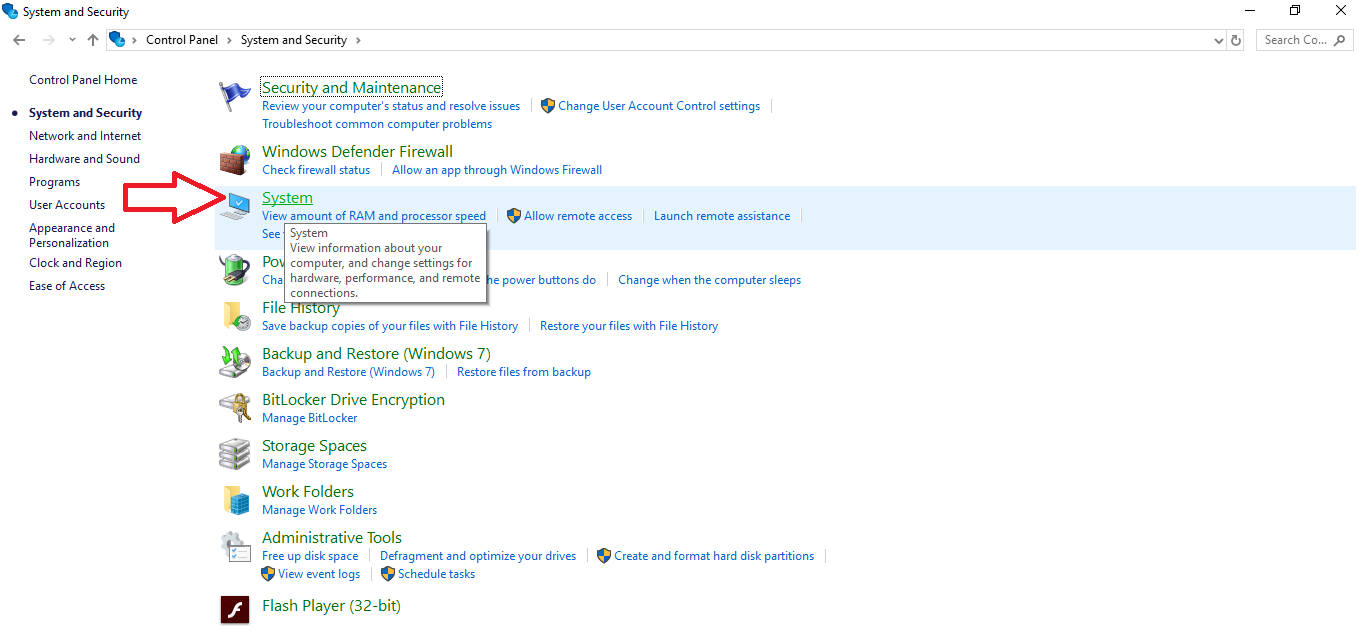Click Restore your files with File History
The image size is (1366, 639).
coord(629,326)
